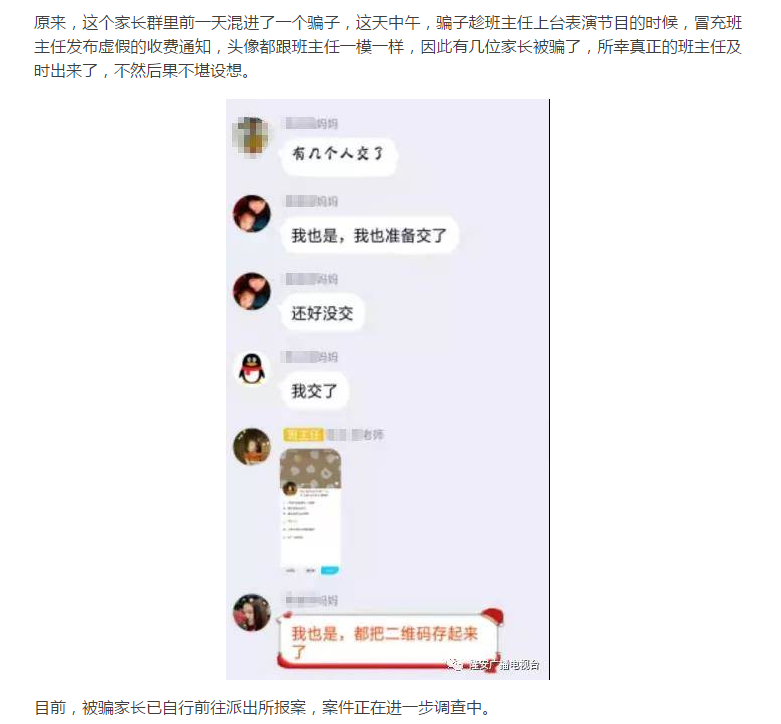781x724 pixels.
Task: Click the teacher's blurred name label
Action: (355, 435)
